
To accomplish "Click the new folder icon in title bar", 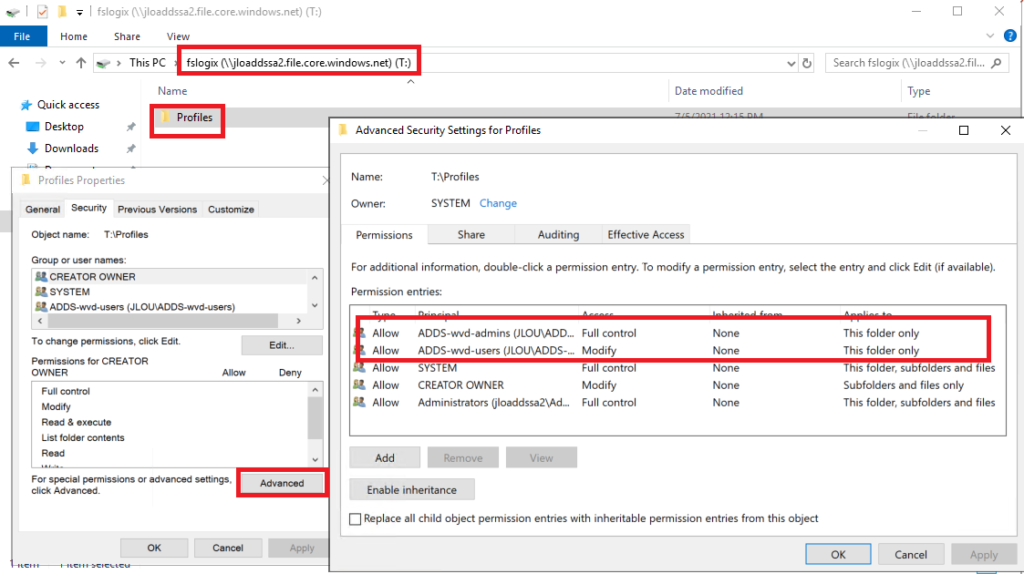I will pos(62,11).
